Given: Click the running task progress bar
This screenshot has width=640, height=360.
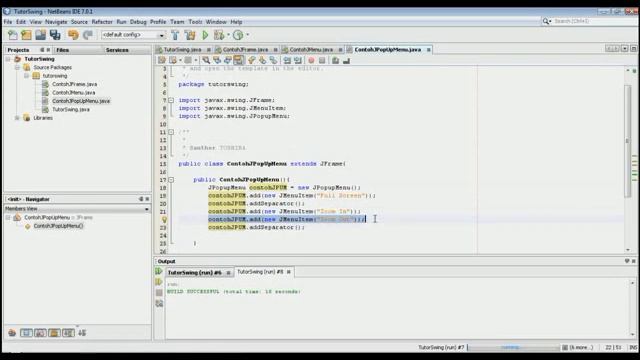Looking at the screenshot, I should [513, 347].
